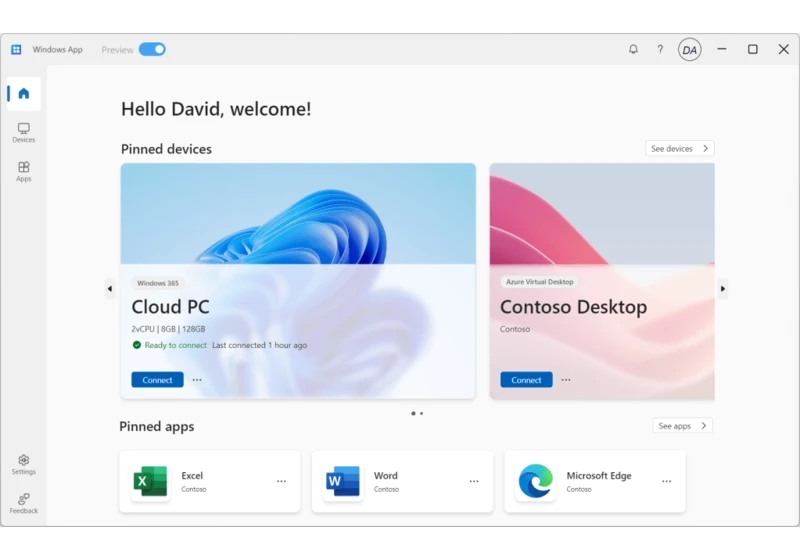Open the Apps section in sidebar
Image resolution: width=800 pixels, height=560 pixels.
[23, 171]
